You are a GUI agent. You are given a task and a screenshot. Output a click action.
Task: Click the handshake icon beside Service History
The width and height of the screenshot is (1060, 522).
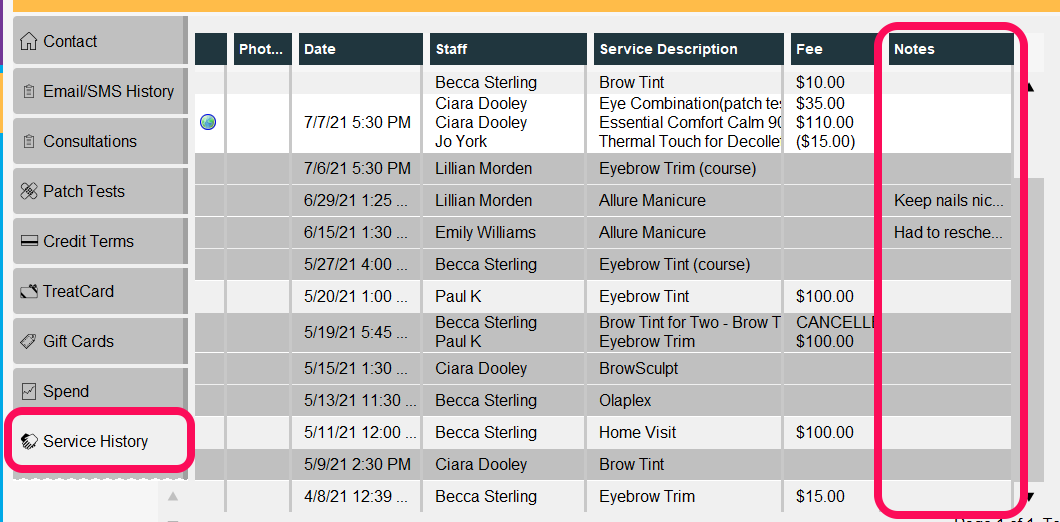[x=29, y=442]
